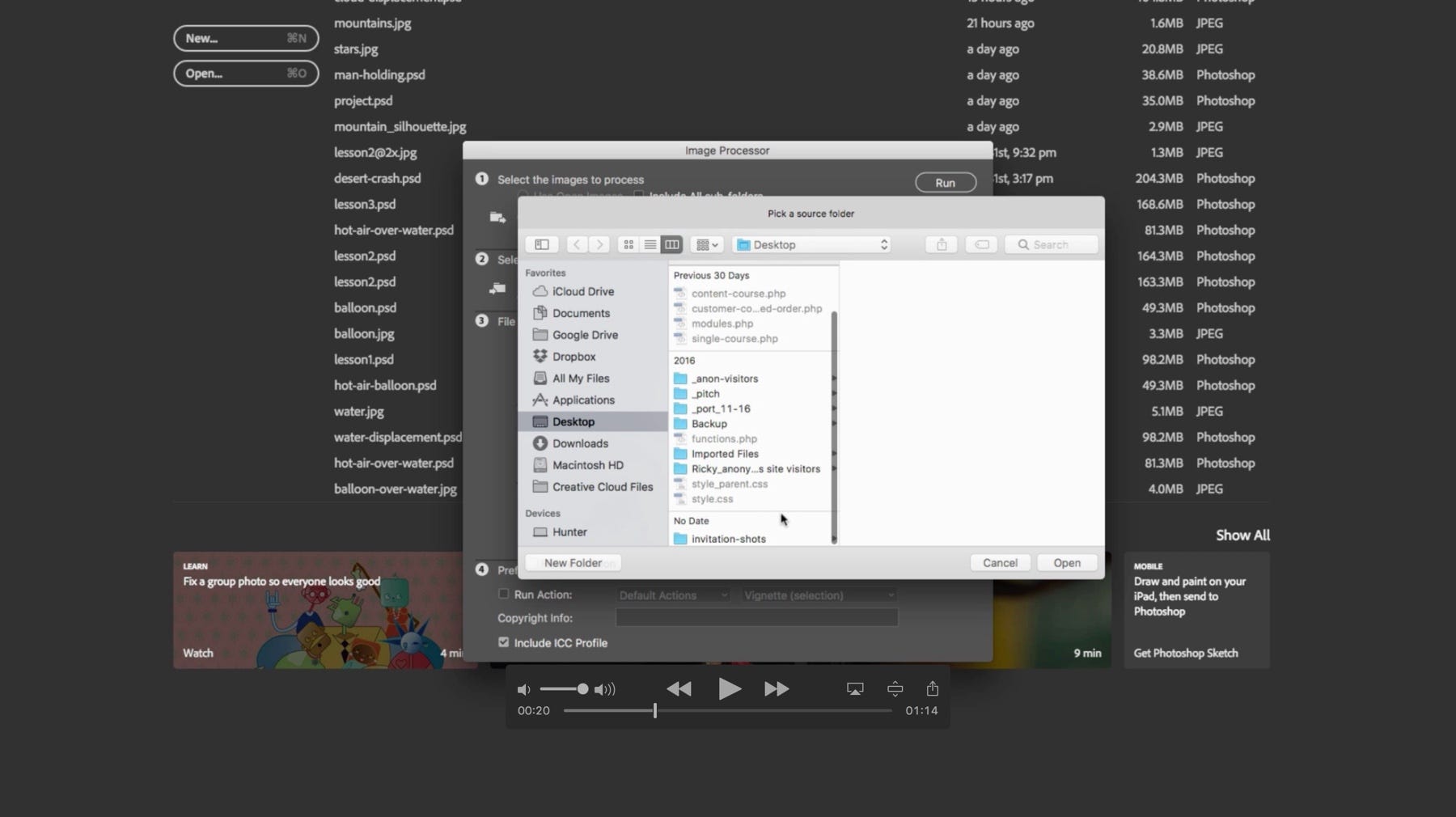This screenshot has height=817, width=1456.
Task: Open the group photo Learn card
Action: tap(319, 610)
